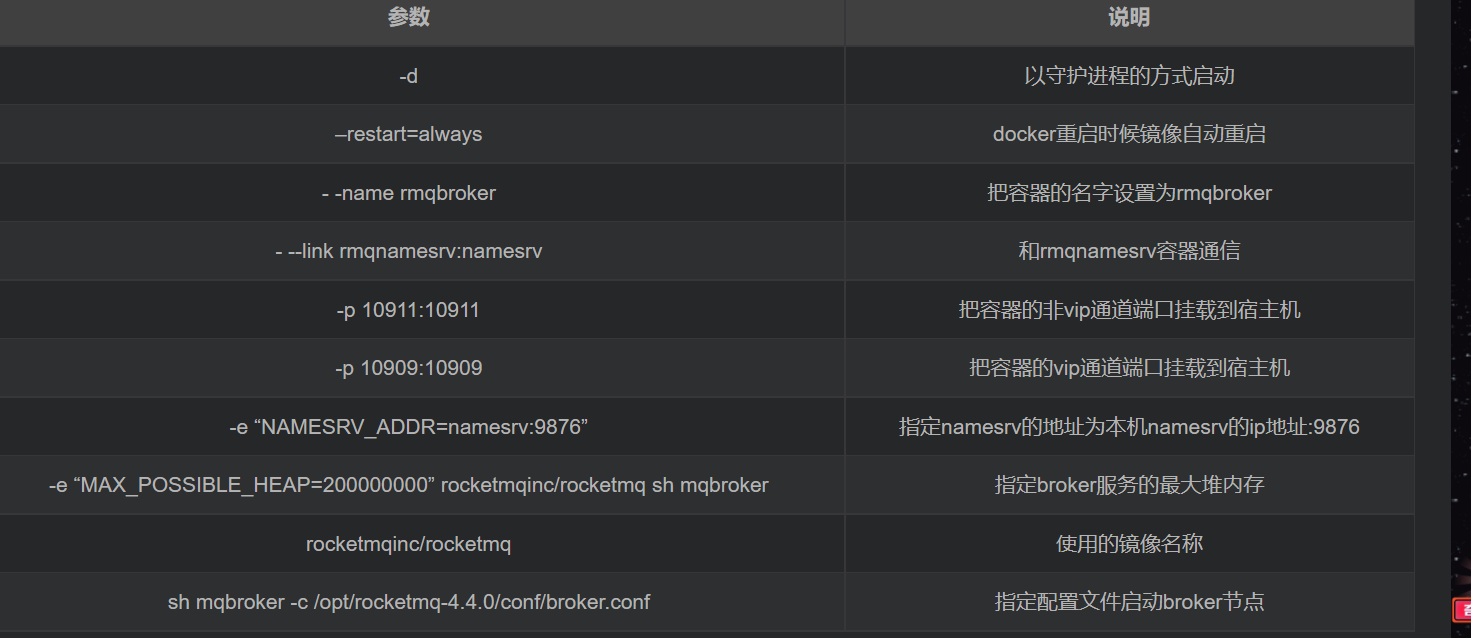Screen dimensions: 1471x638
Task: Click the -d parameter cell
Action: (x=408, y=76)
